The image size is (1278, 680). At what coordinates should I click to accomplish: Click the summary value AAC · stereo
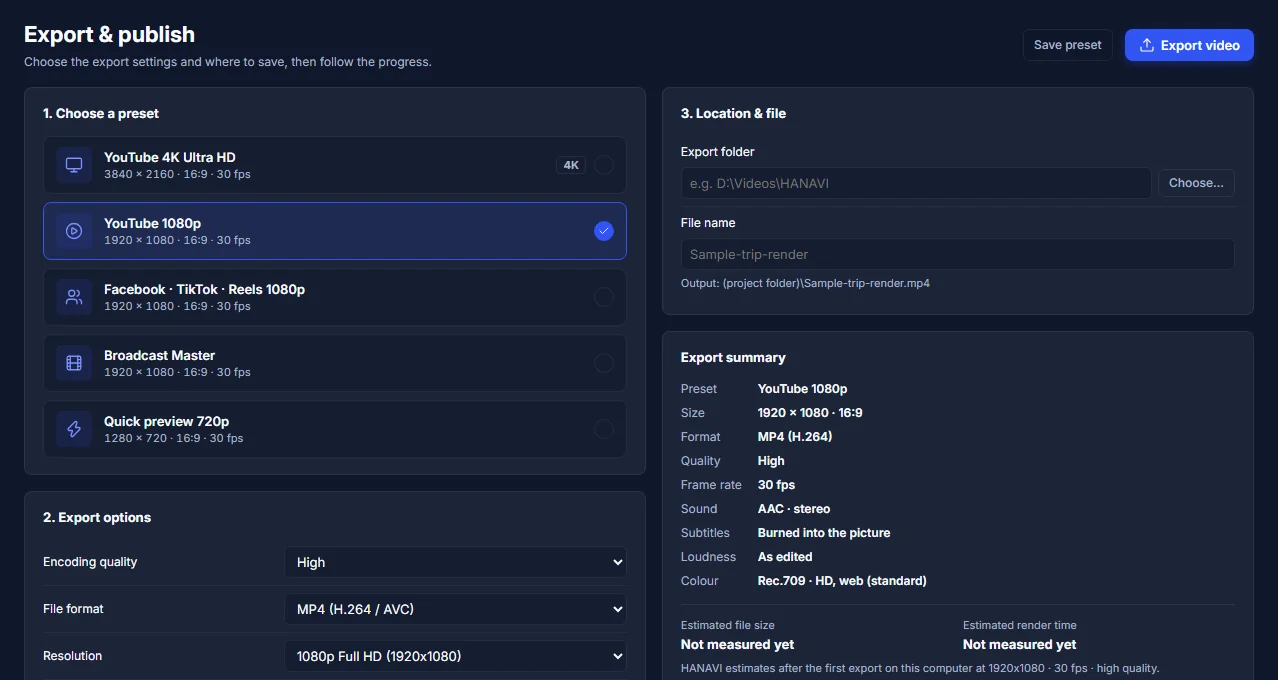click(794, 509)
